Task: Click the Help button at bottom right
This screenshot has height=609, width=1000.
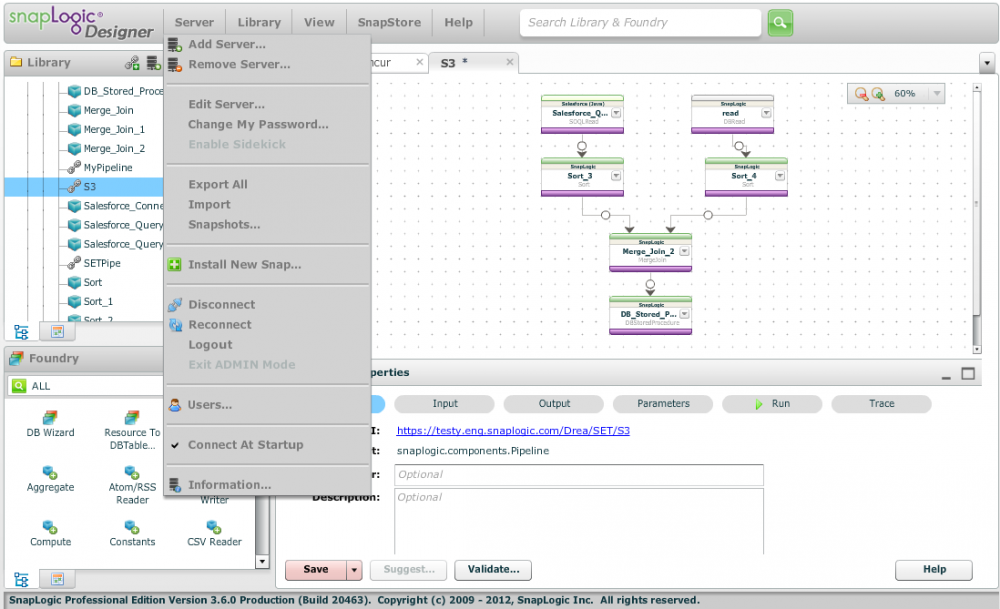Action: coord(934,570)
